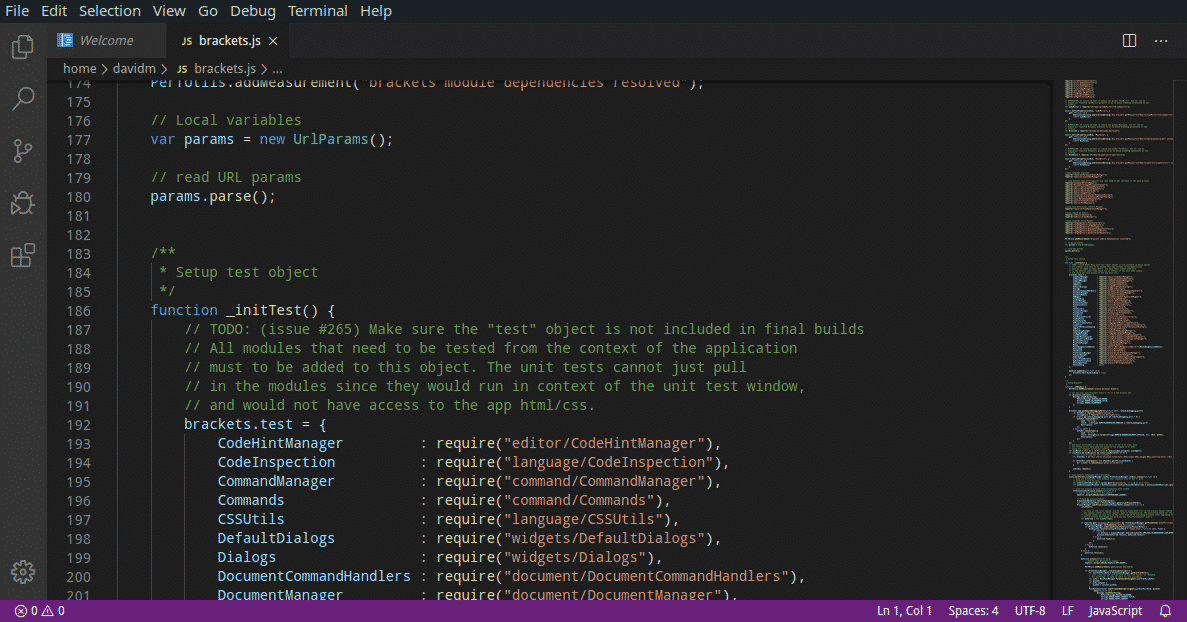1187x622 pixels.
Task: Open the Source Control view icon
Action: (22, 151)
